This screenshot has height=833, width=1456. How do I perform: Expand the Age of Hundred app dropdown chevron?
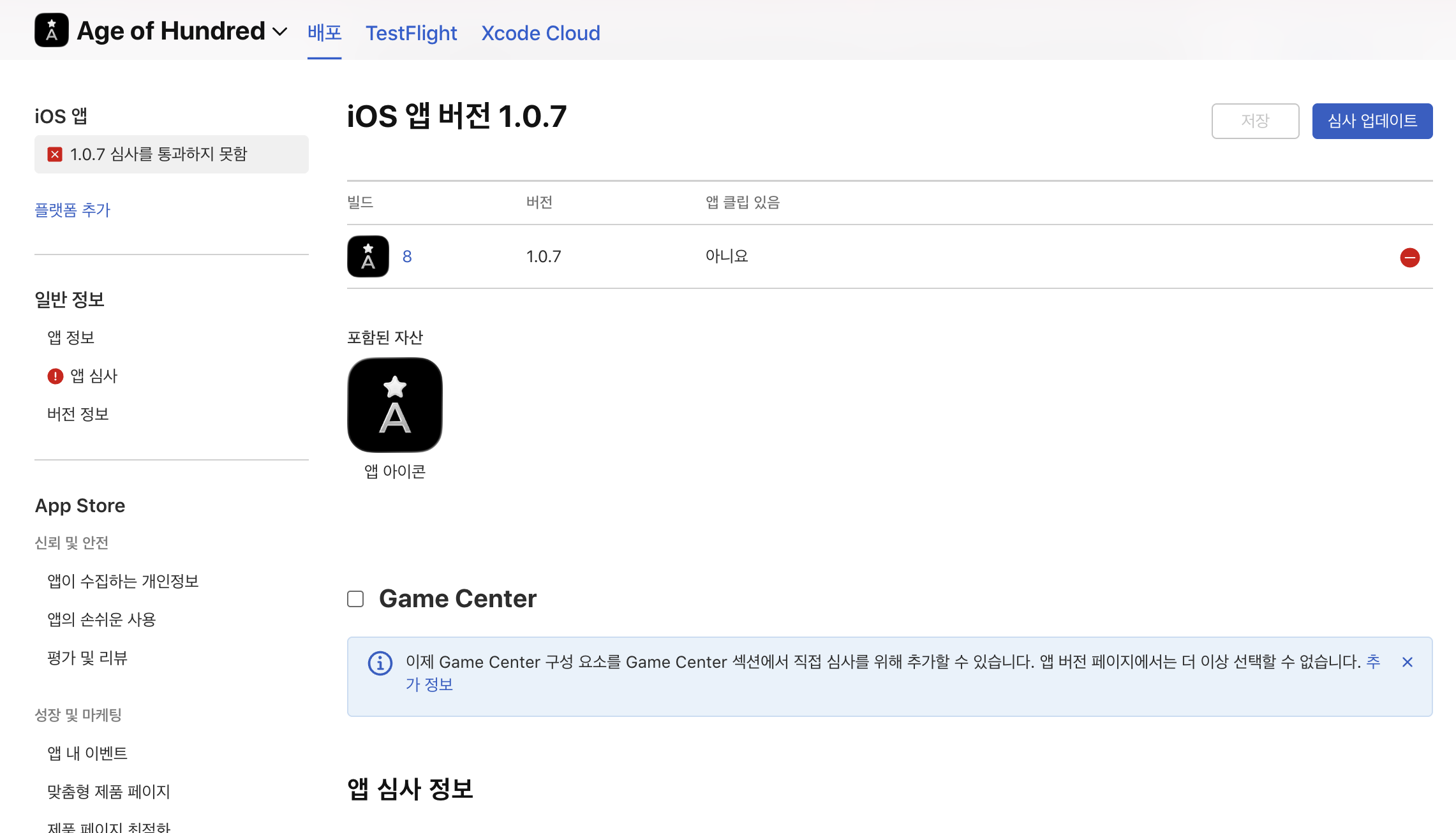pos(279,32)
